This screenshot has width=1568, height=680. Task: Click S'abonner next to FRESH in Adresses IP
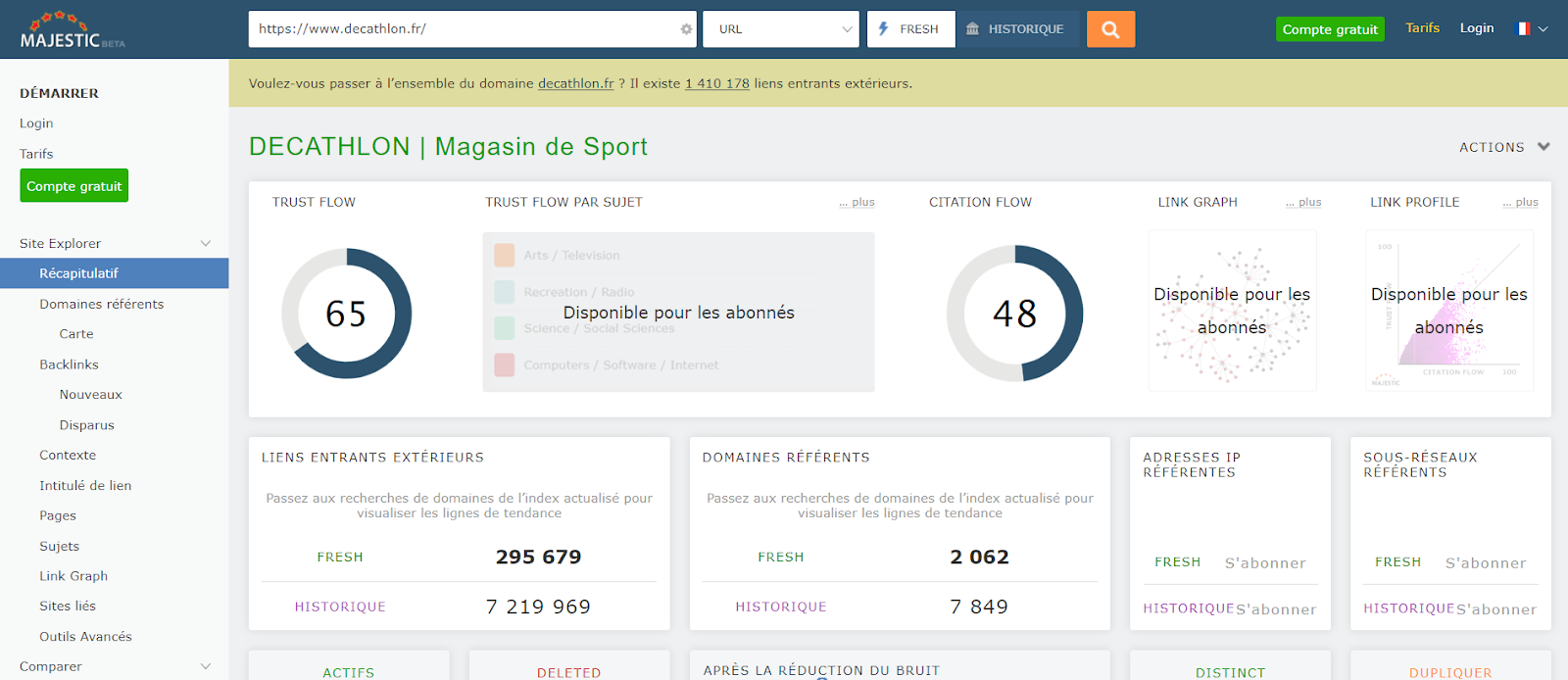1265,563
